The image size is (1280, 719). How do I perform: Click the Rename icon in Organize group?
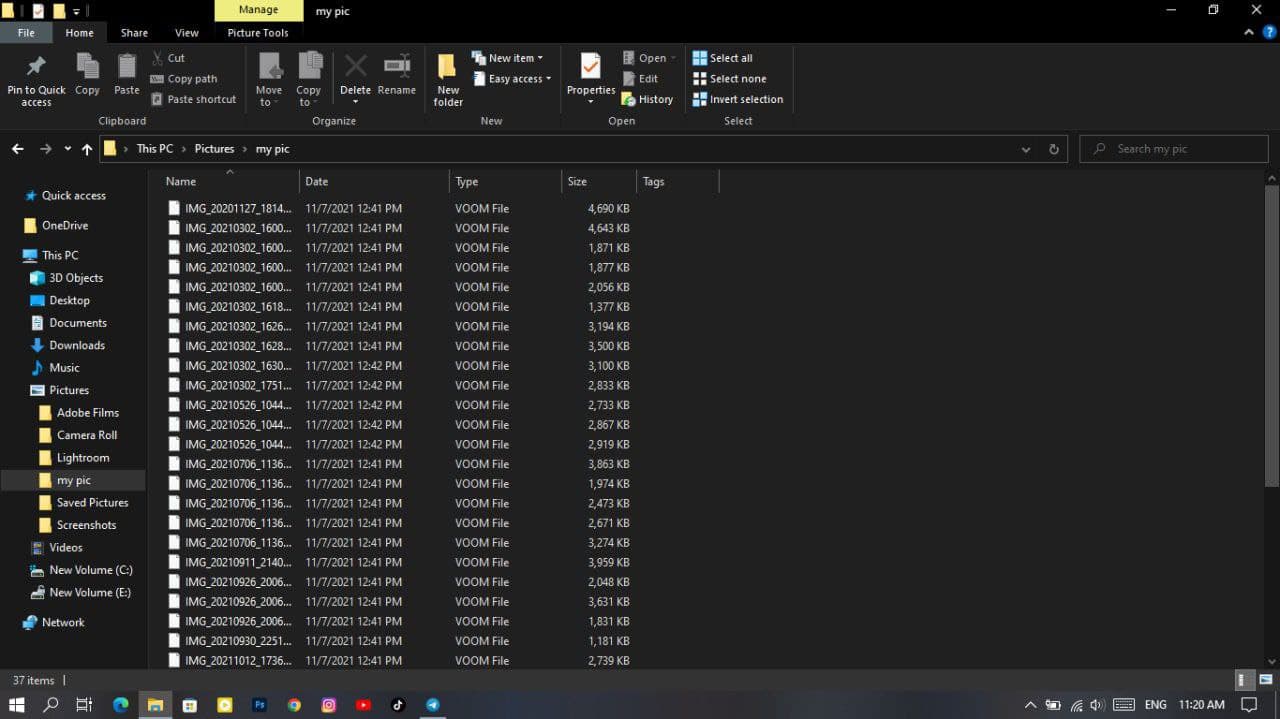[397, 67]
